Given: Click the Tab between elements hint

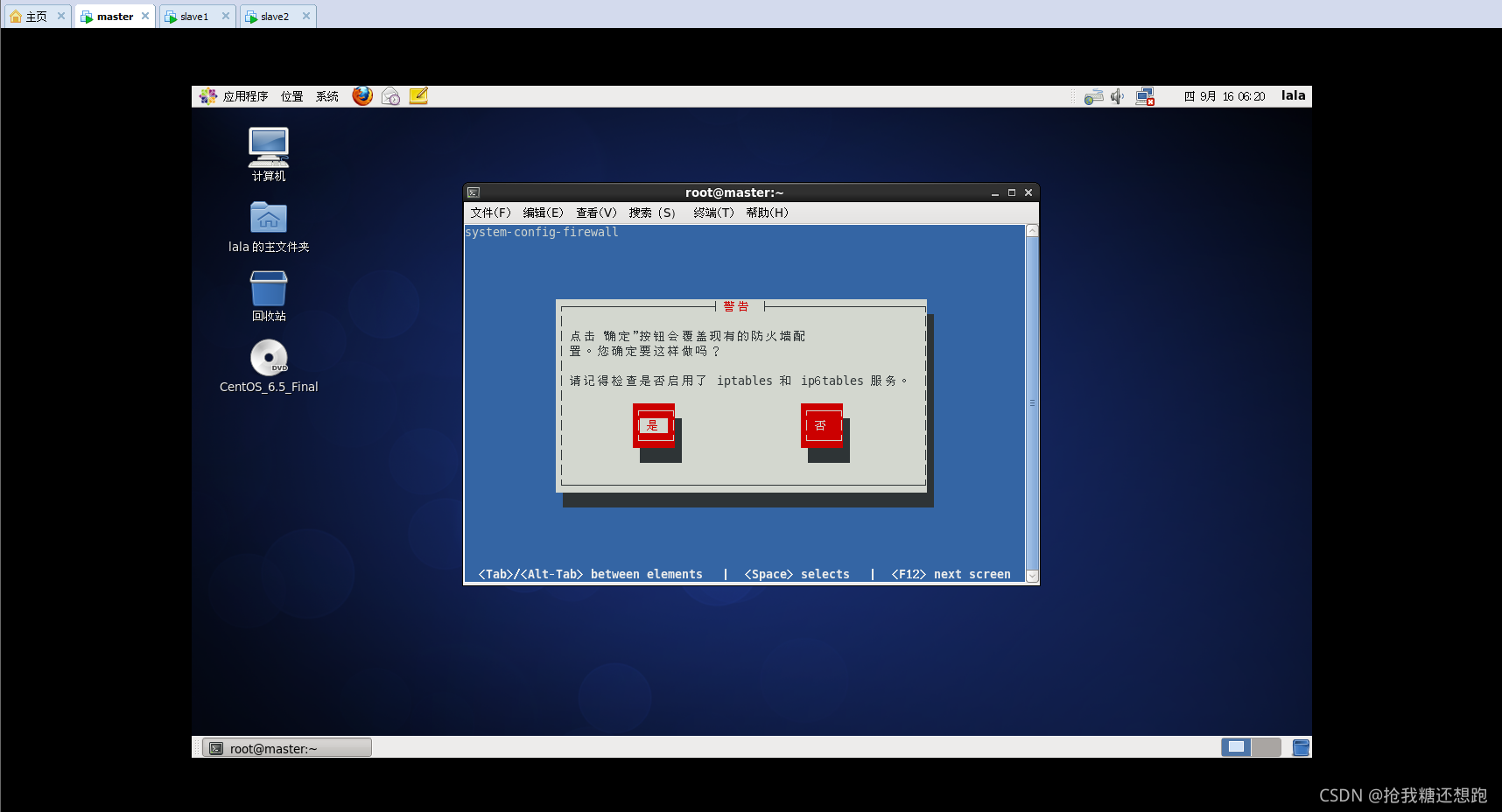Looking at the screenshot, I should 590,574.
